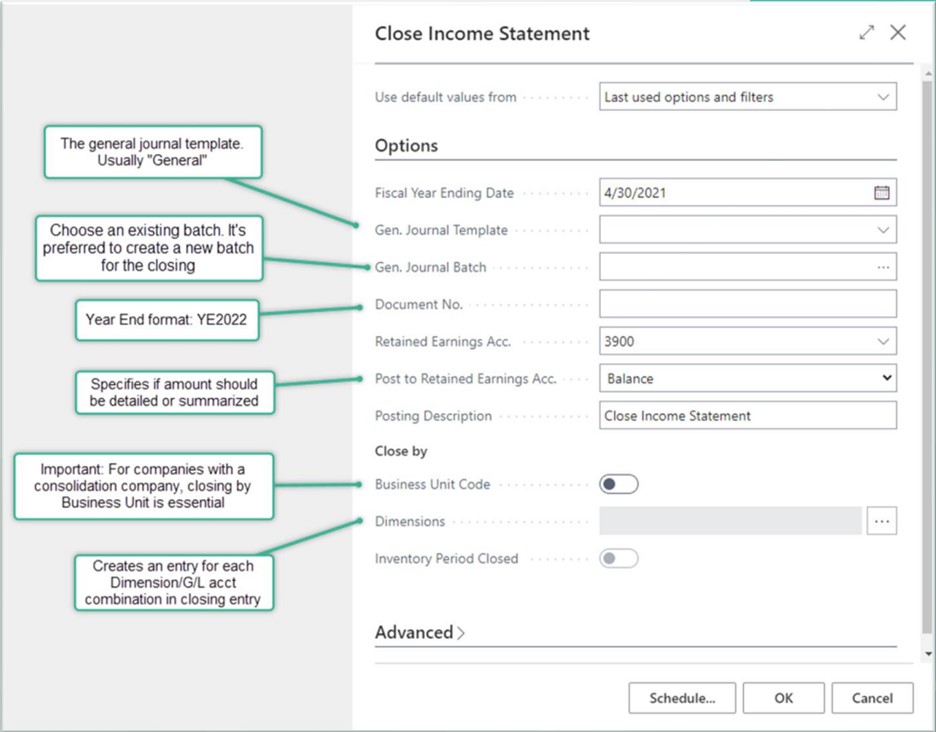This screenshot has width=936, height=732.
Task: Close the Close Income Statement dialog
Action: (x=898, y=32)
